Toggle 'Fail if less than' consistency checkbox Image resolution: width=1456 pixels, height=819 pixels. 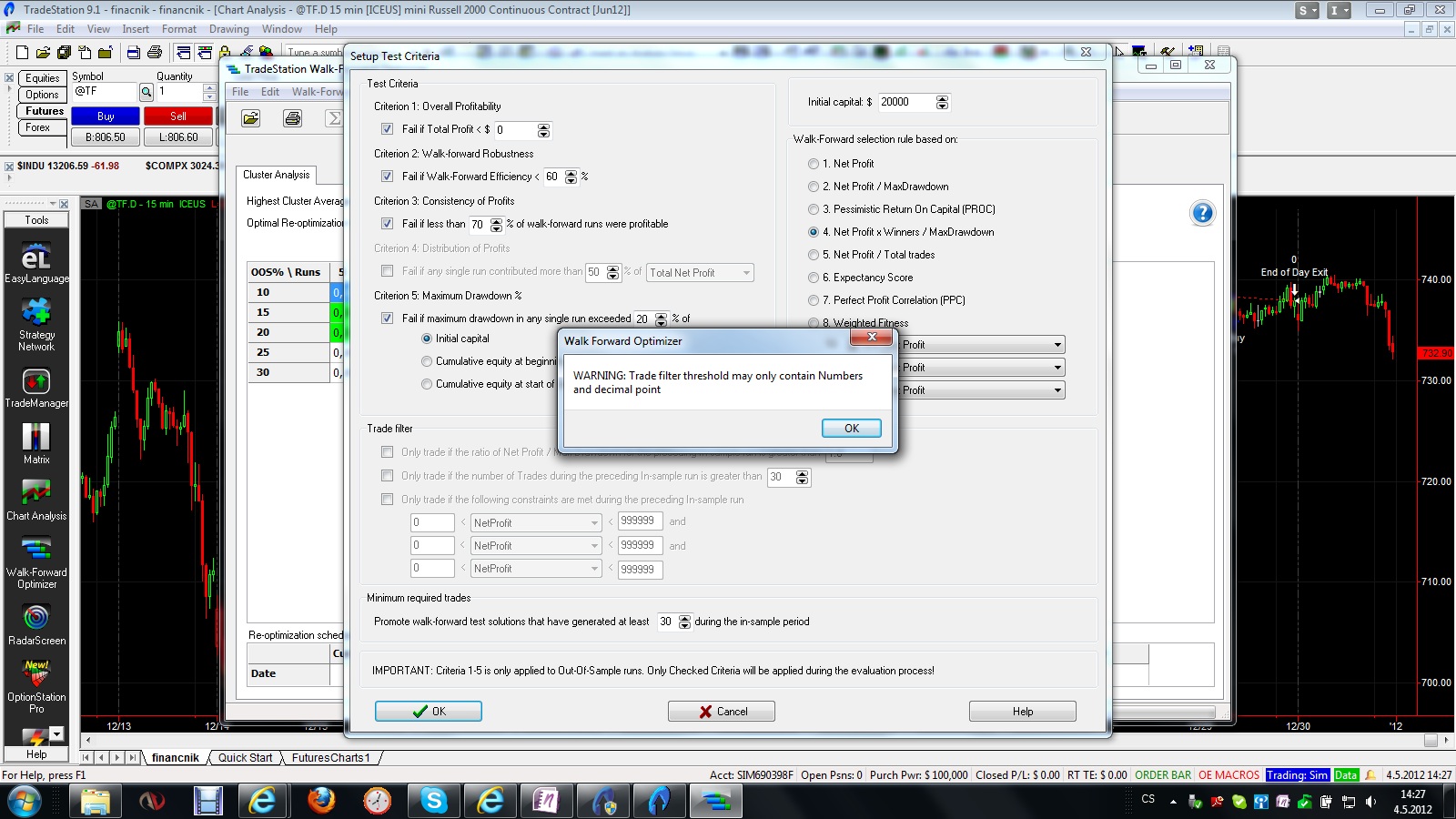coord(387,224)
